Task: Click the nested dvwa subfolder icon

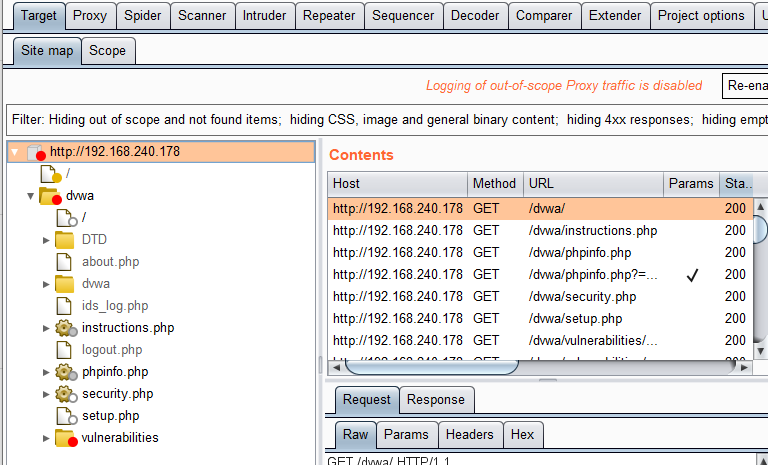Action: (64, 284)
